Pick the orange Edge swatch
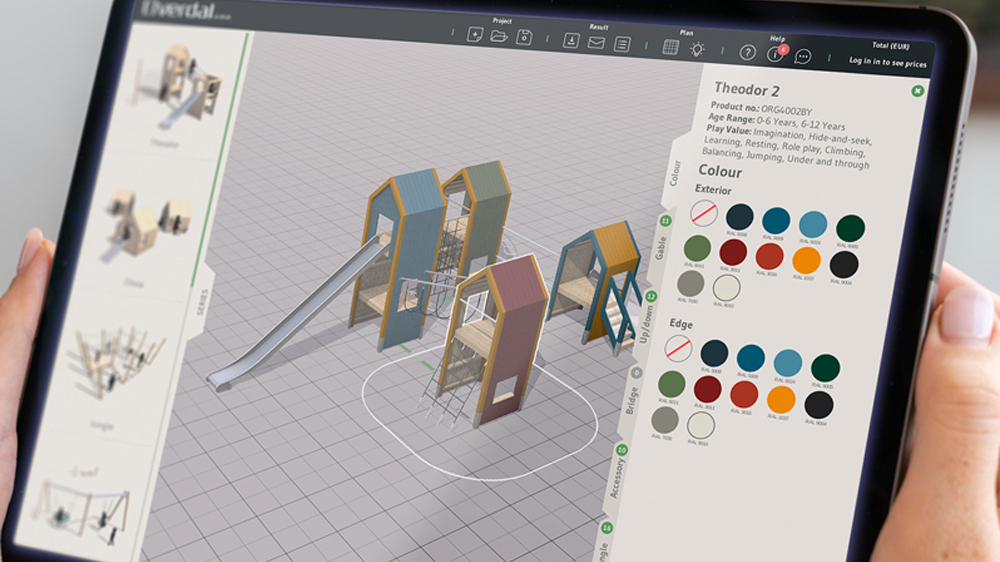Viewport: 1000px width, 562px height. coord(781,399)
